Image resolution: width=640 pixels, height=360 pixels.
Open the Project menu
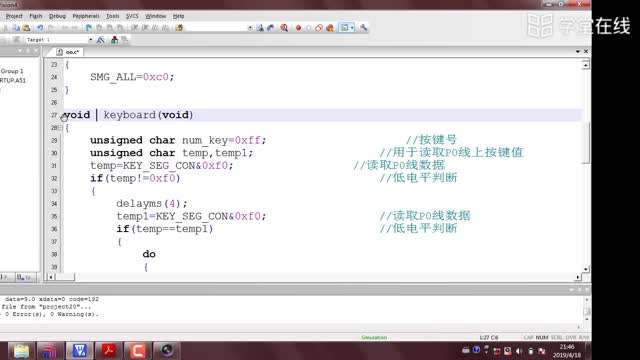[x=14, y=16]
